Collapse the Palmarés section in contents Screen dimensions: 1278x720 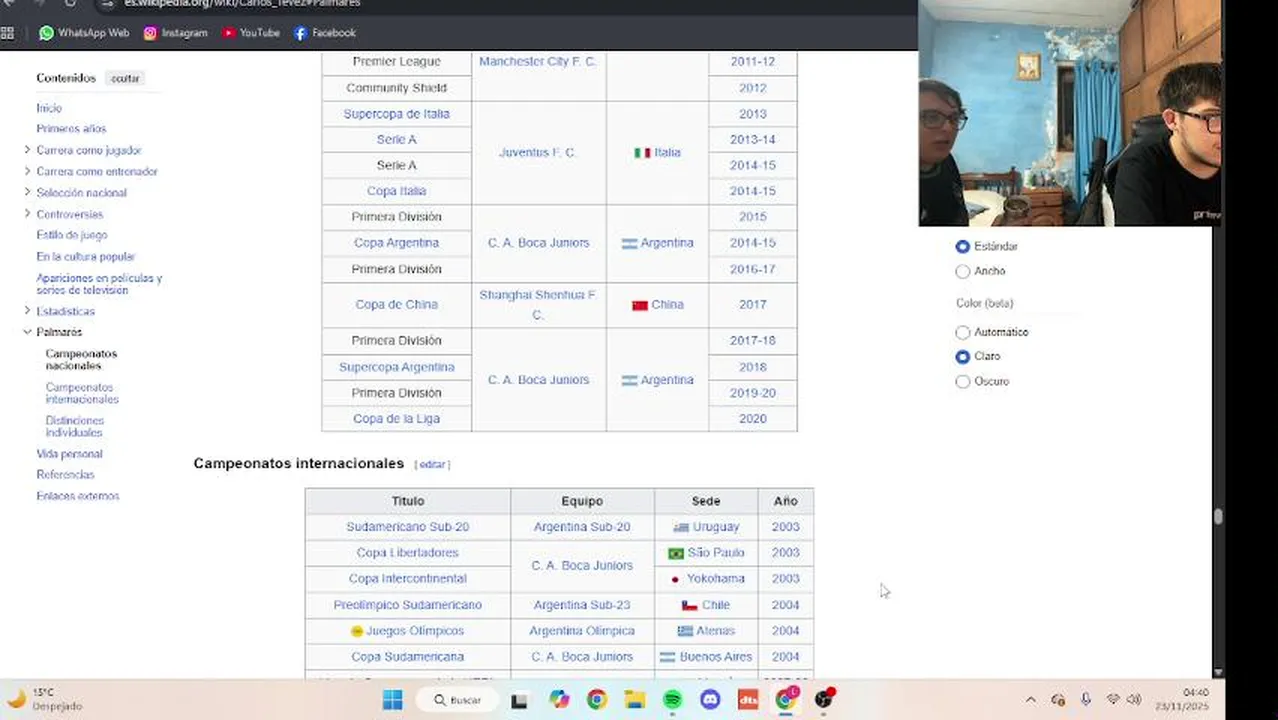[27, 332]
